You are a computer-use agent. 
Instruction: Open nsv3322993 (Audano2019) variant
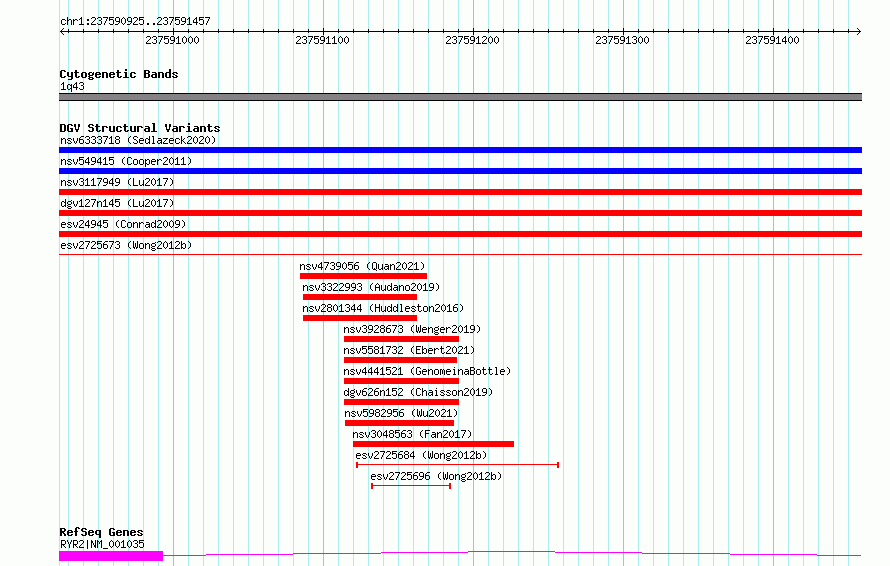(x=371, y=287)
